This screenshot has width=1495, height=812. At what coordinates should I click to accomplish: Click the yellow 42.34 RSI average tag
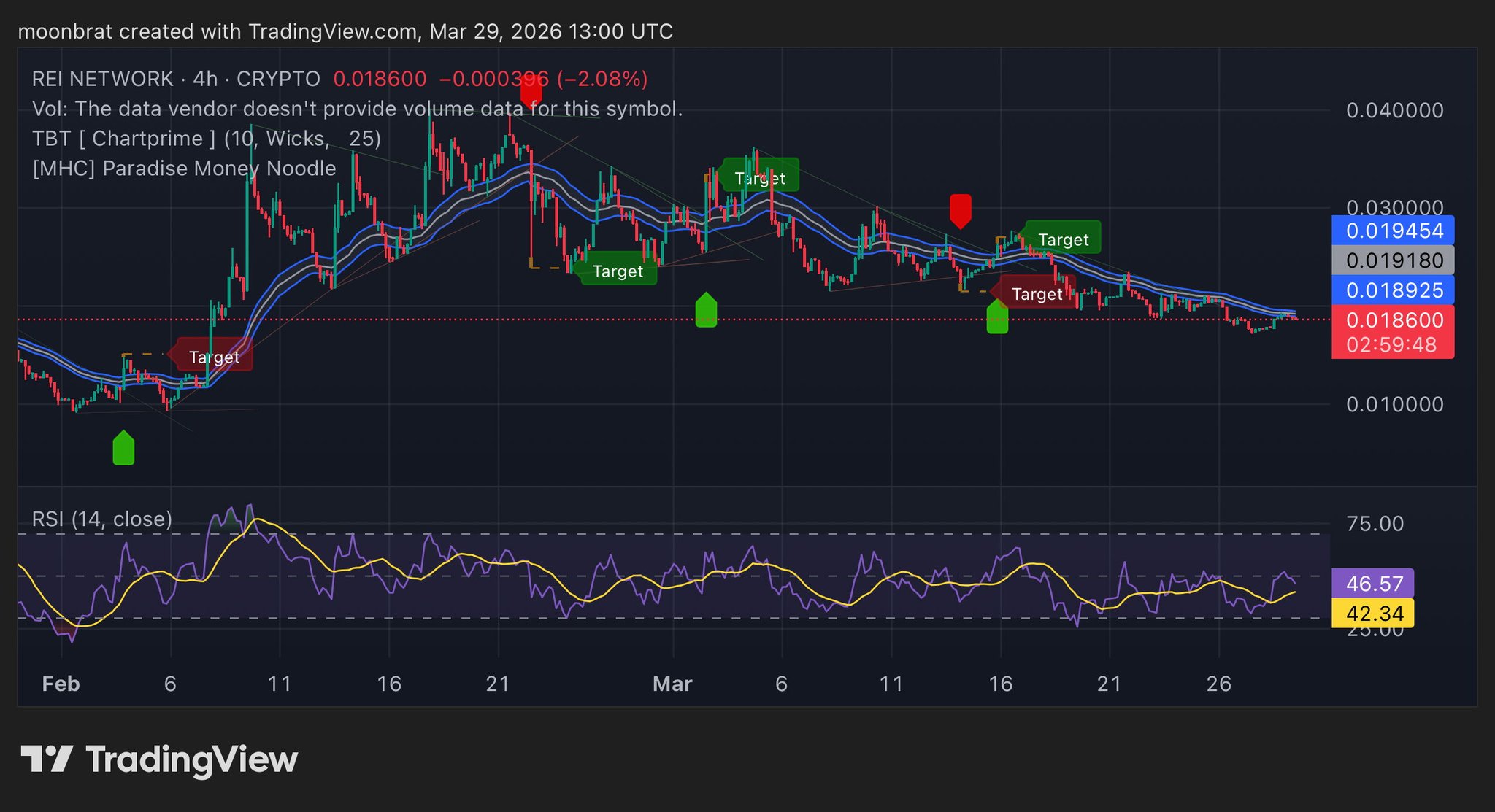(1373, 614)
